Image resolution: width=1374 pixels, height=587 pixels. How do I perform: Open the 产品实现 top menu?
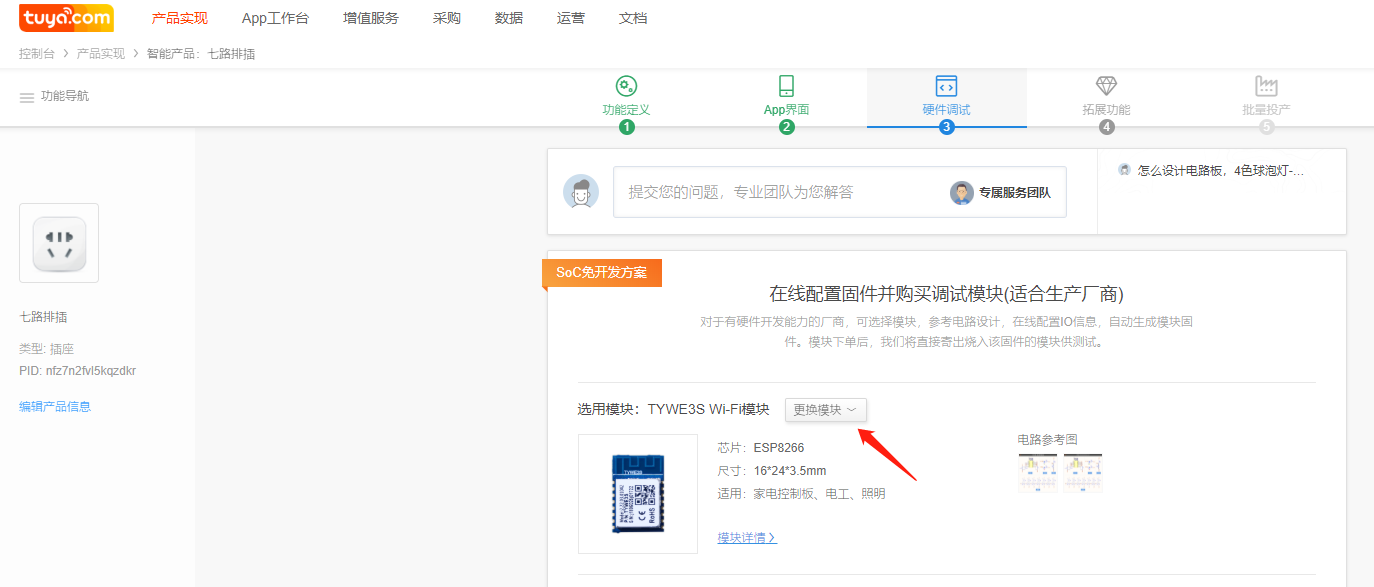coord(180,18)
